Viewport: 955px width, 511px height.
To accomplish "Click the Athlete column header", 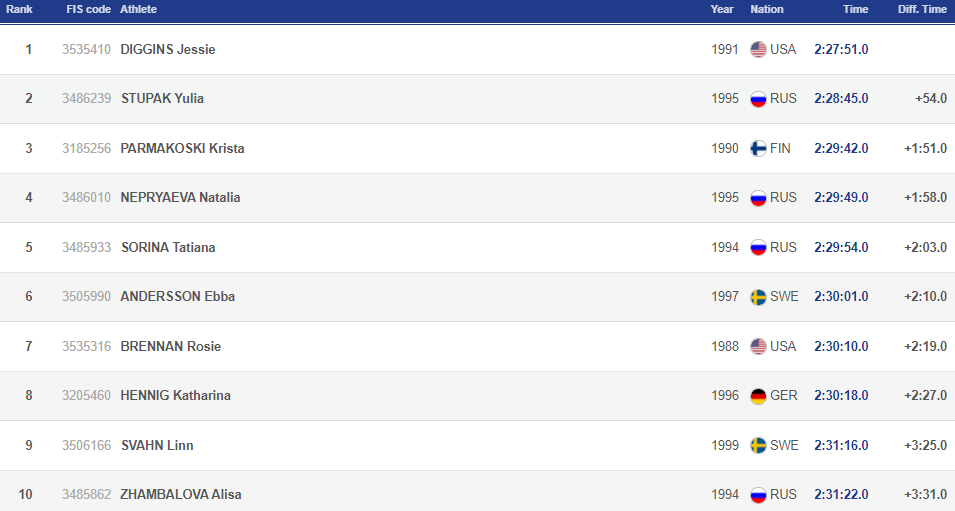I will (x=138, y=9).
